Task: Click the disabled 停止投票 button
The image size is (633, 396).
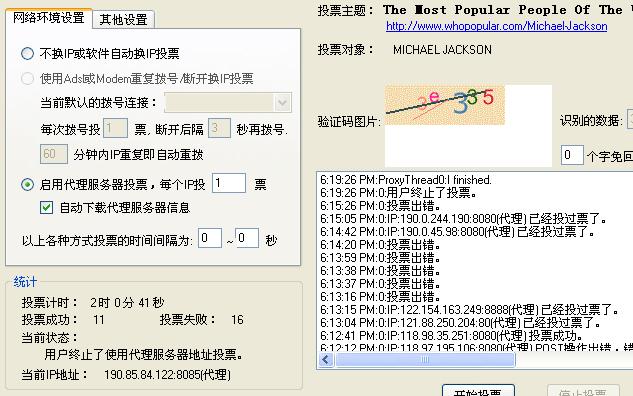Action: (x=583, y=391)
